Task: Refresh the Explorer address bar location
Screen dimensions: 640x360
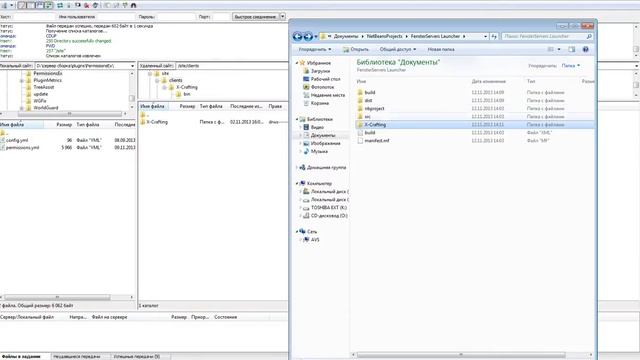Action: (494, 36)
